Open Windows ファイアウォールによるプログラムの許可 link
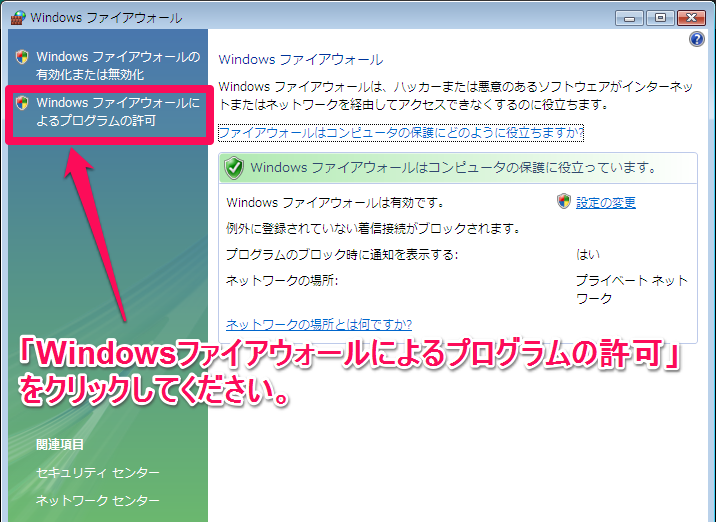The width and height of the screenshot is (716, 522). point(118,111)
